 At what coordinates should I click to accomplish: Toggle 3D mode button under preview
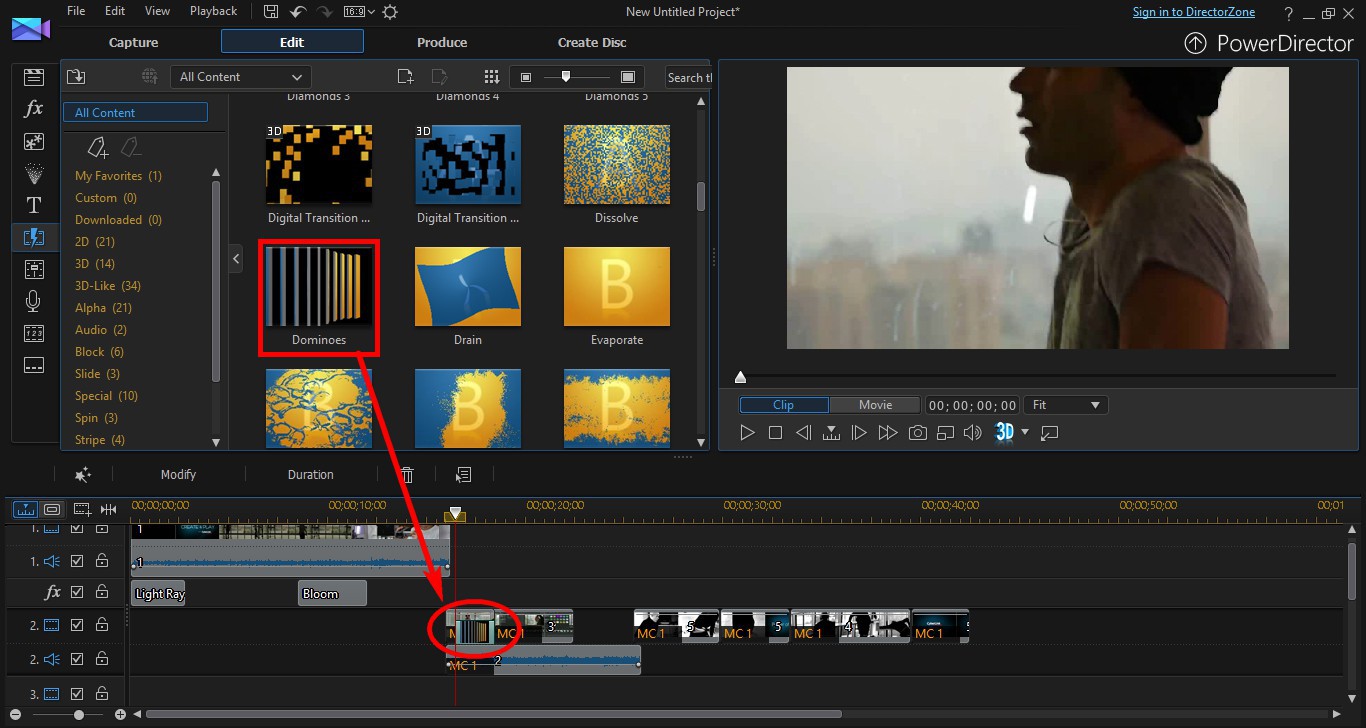click(x=1005, y=433)
